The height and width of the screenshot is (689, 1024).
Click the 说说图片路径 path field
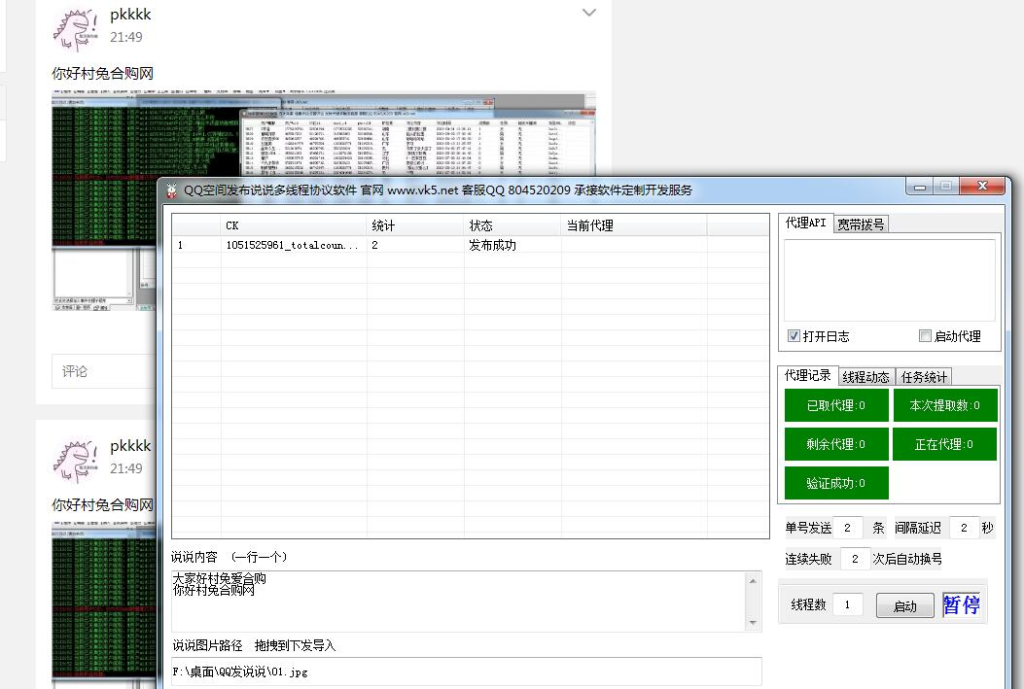[x=466, y=671]
